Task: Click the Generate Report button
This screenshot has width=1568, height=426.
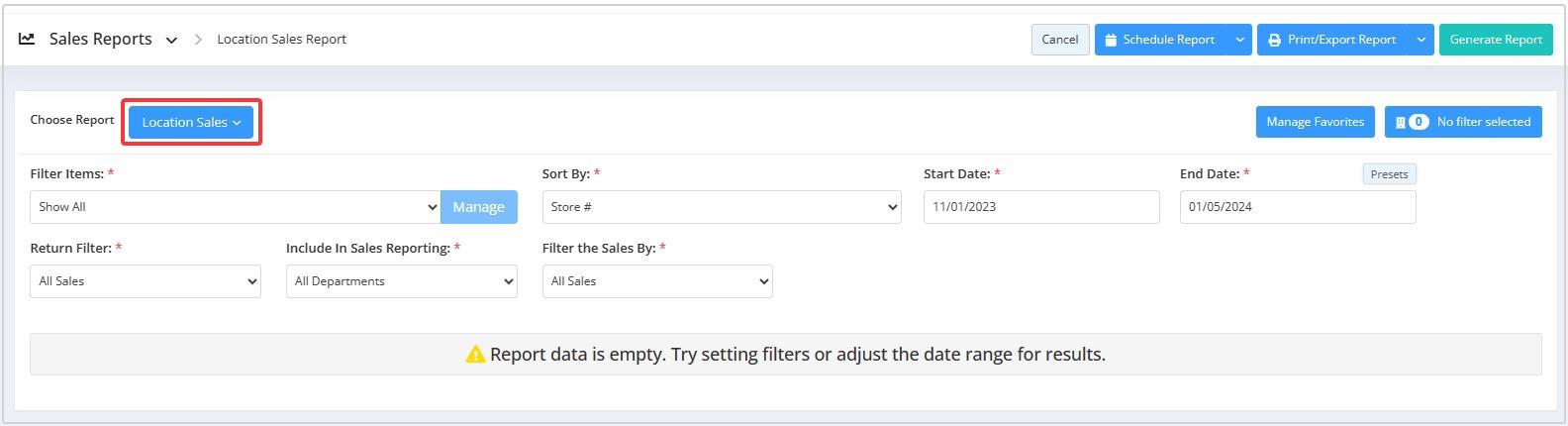Action: coord(1496,40)
